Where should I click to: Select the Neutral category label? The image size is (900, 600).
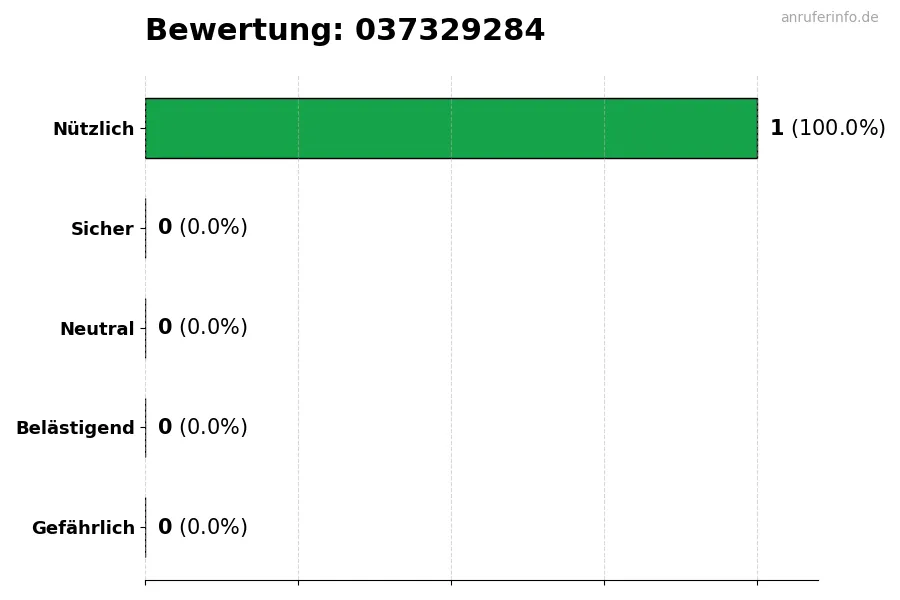coord(97,329)
